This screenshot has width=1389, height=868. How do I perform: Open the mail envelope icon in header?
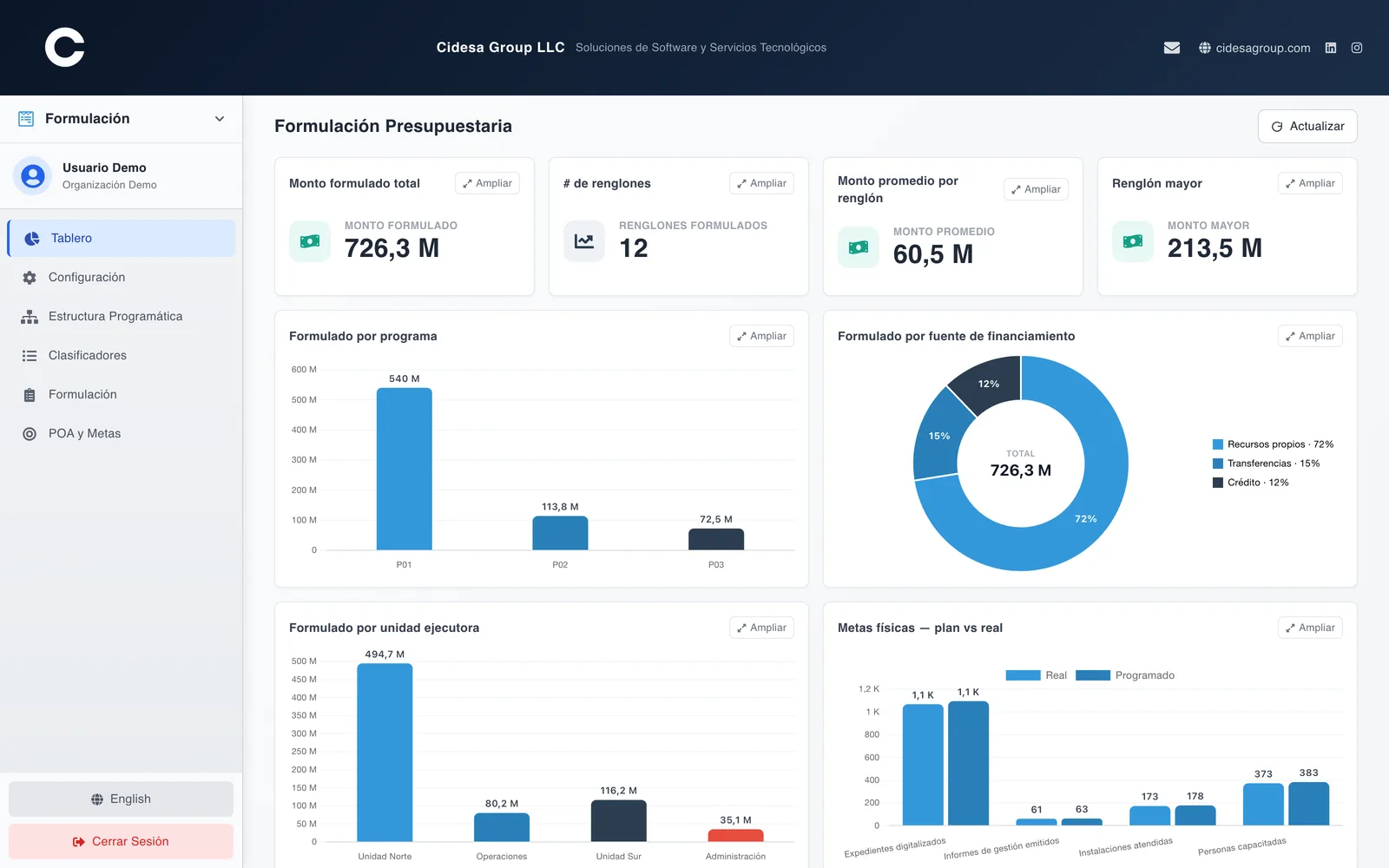[x=1172, y=48]
